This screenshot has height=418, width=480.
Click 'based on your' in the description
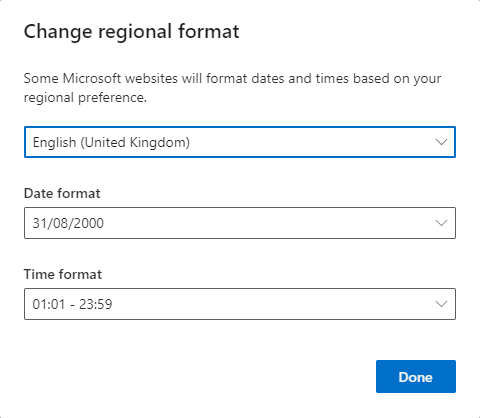pos(397,79)
